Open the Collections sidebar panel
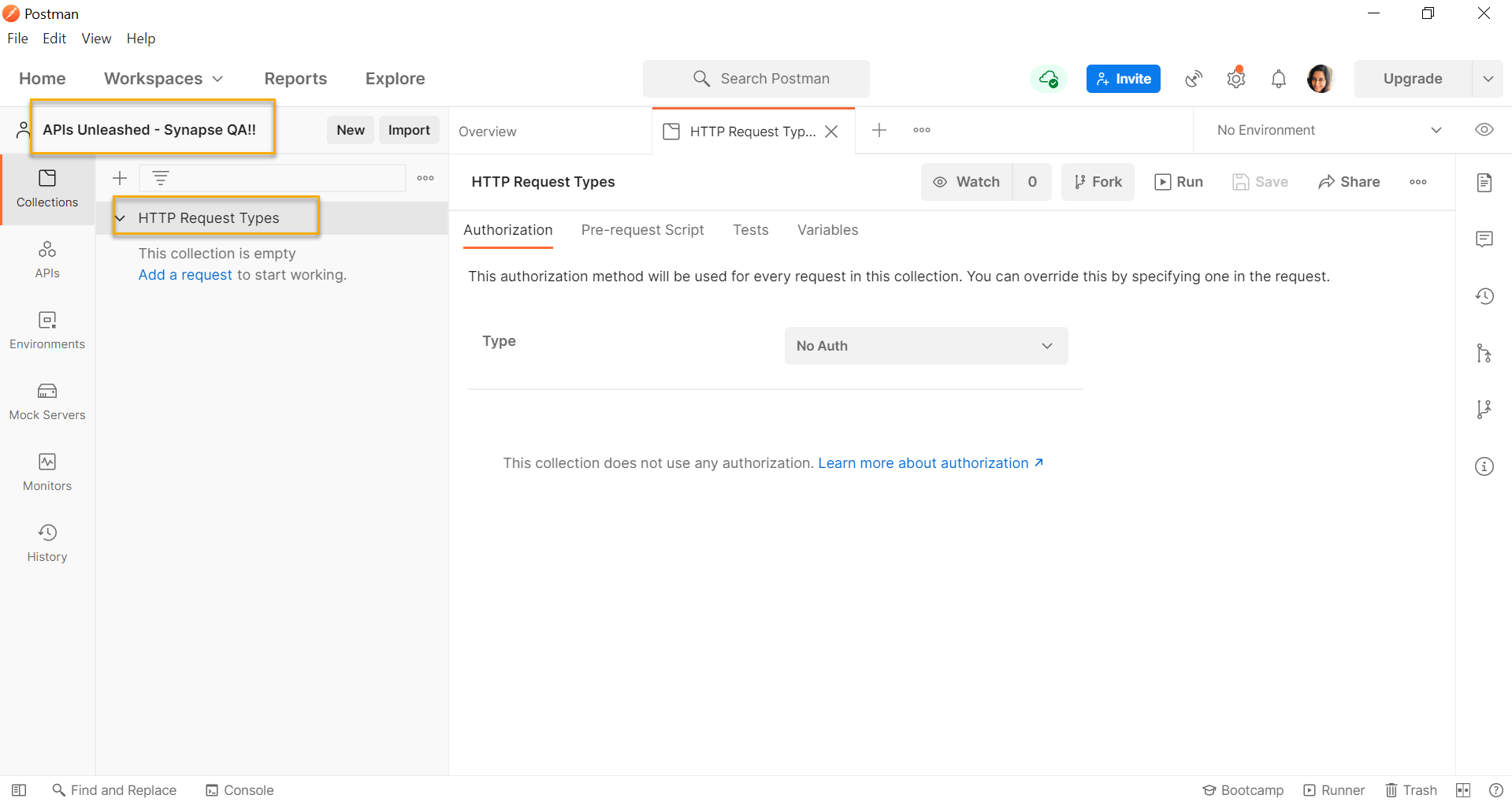This screenshot has height=802, width=1512. tap(47, 190)
